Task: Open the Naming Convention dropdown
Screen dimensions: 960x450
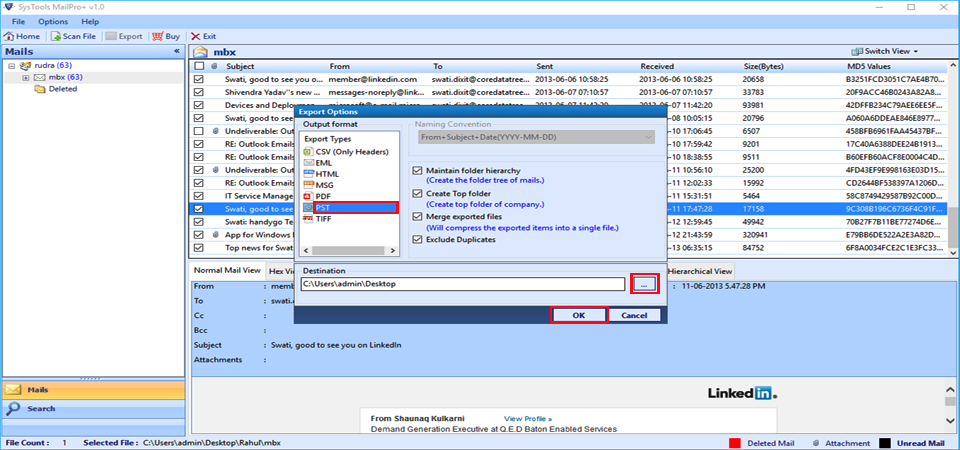Action: pyautogui.click(x=536, y=137)
